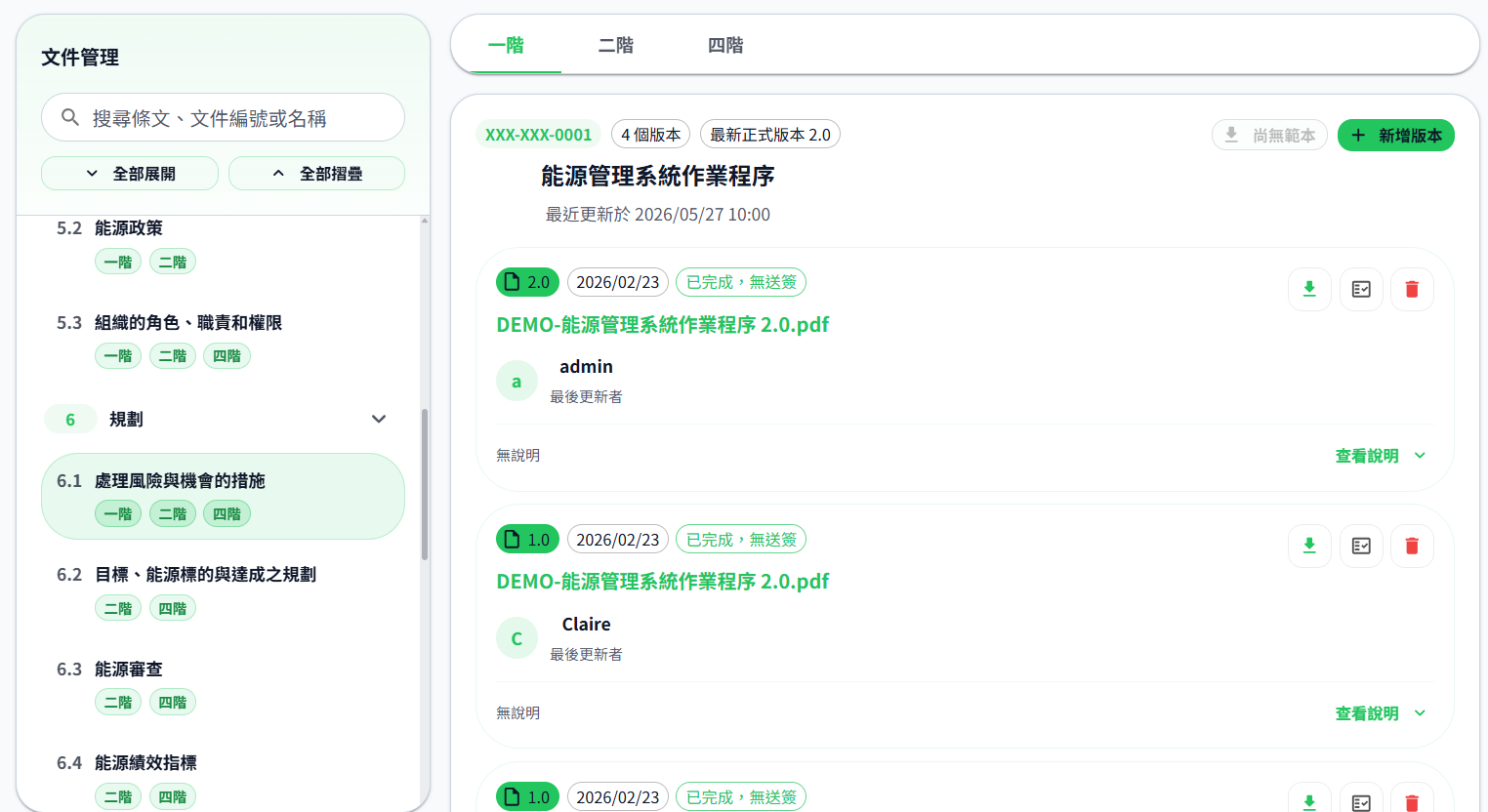Open DEMO pdf link in Claire's version card
Image resolution: width=1488 pixels, height=812 pixels.
click(x=663, y=582)
